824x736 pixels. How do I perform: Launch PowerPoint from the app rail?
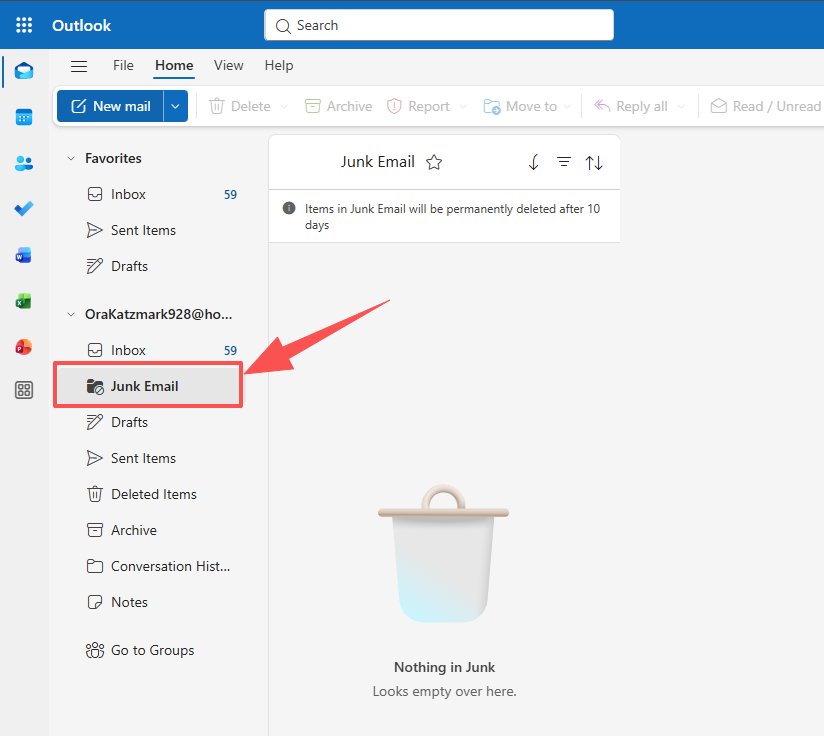24,347
